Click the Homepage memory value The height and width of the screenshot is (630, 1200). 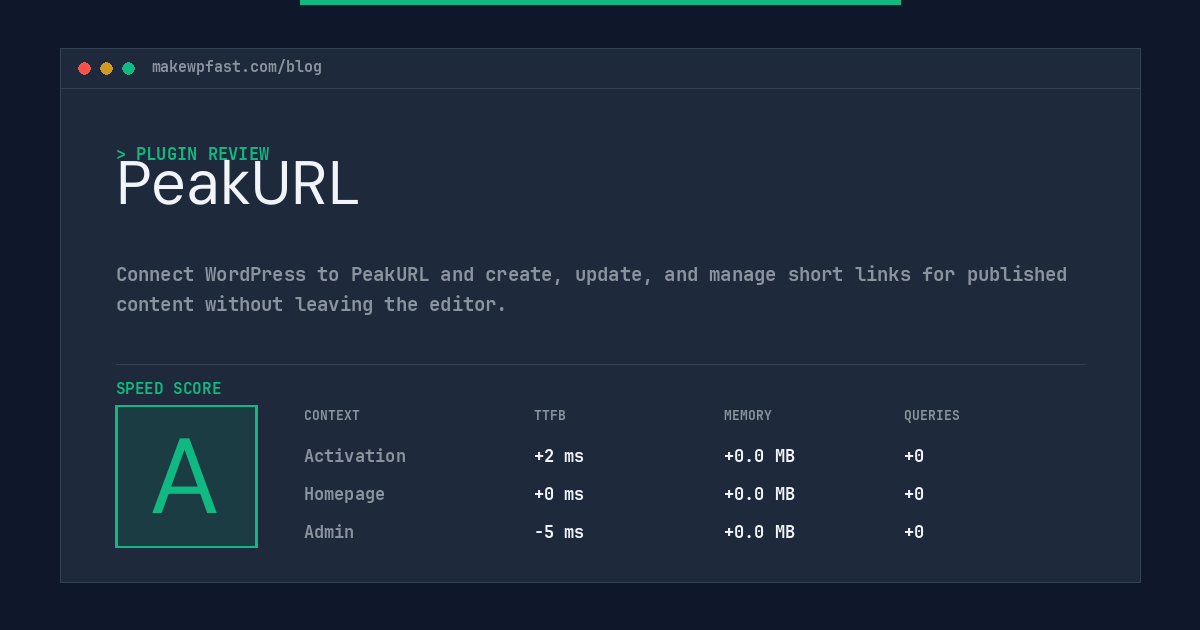pyautogui.click(x=759, y=494)
